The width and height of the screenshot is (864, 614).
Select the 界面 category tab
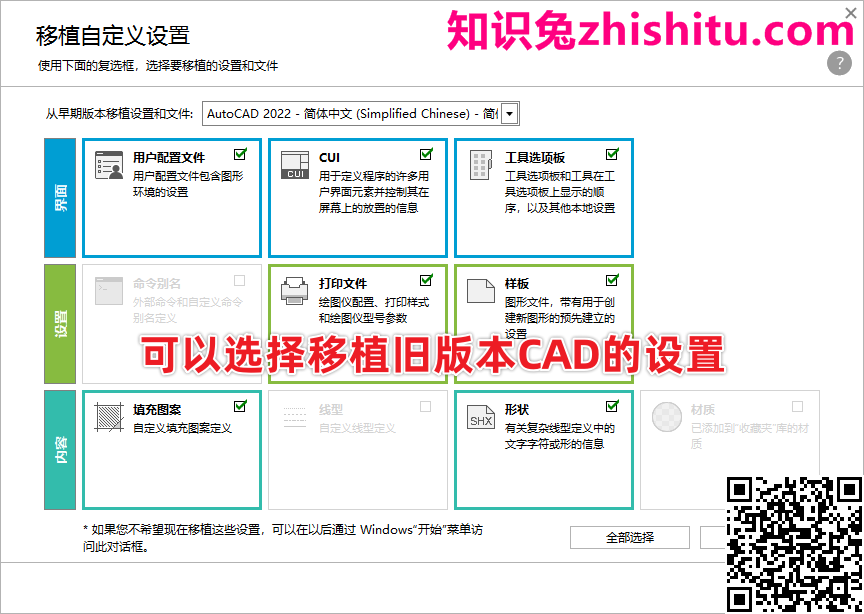(x=60, y=198)
